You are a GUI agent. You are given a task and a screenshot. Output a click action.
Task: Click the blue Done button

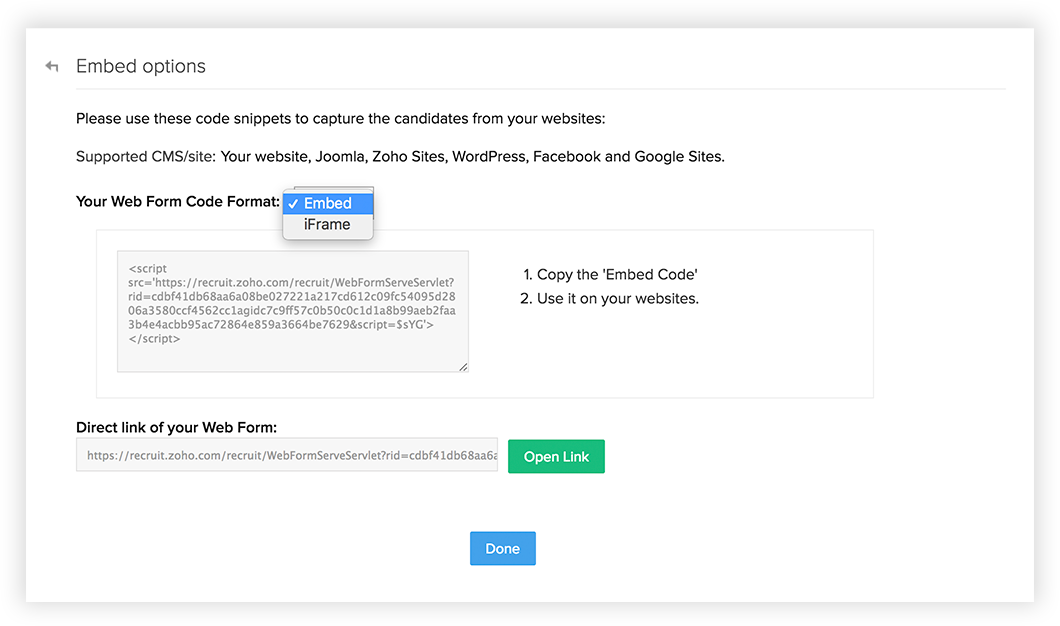pyautogui.click(x=502, y=549)
